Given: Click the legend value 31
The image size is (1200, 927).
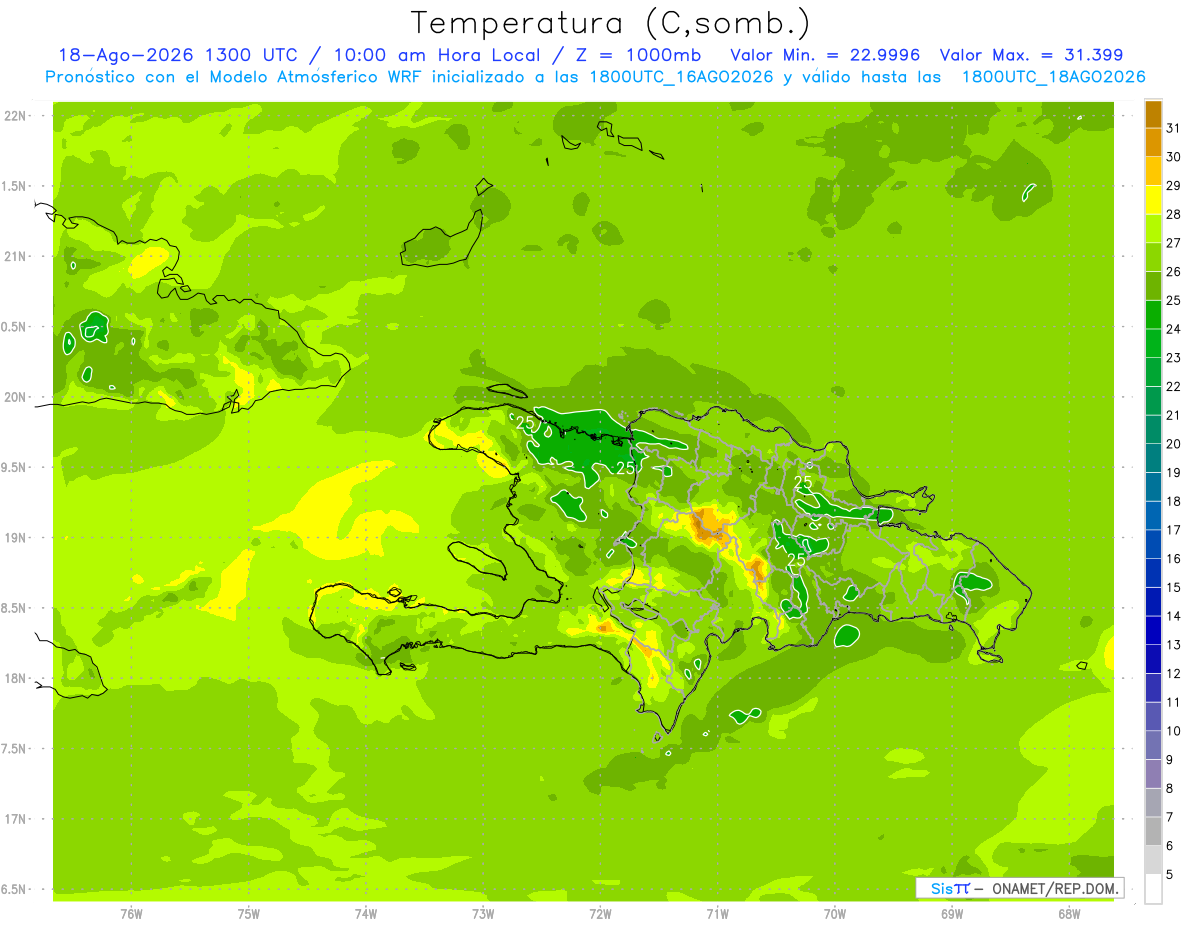Looking at the screenshot, I should (1174, 128).
